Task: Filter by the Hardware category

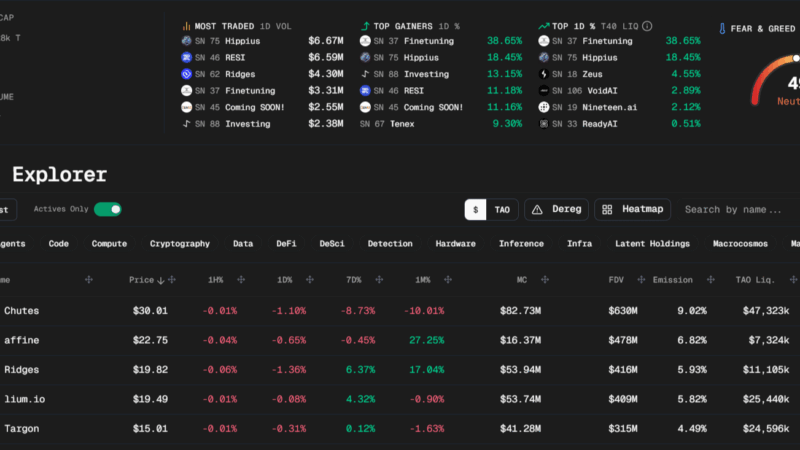Action: click(x=456, y=244)
